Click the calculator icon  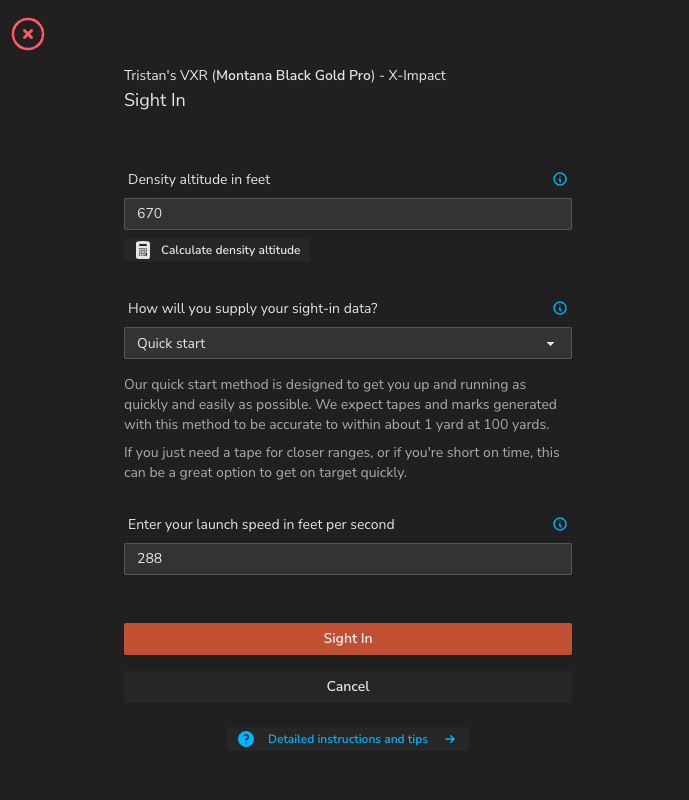pos(143,250)
